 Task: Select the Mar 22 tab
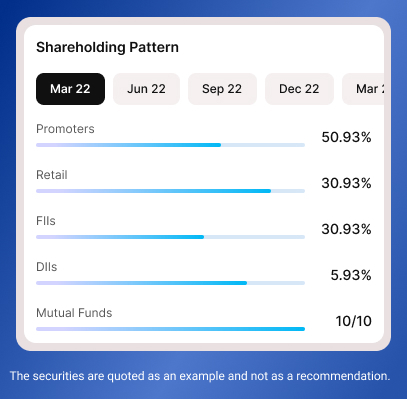point(70,89)
